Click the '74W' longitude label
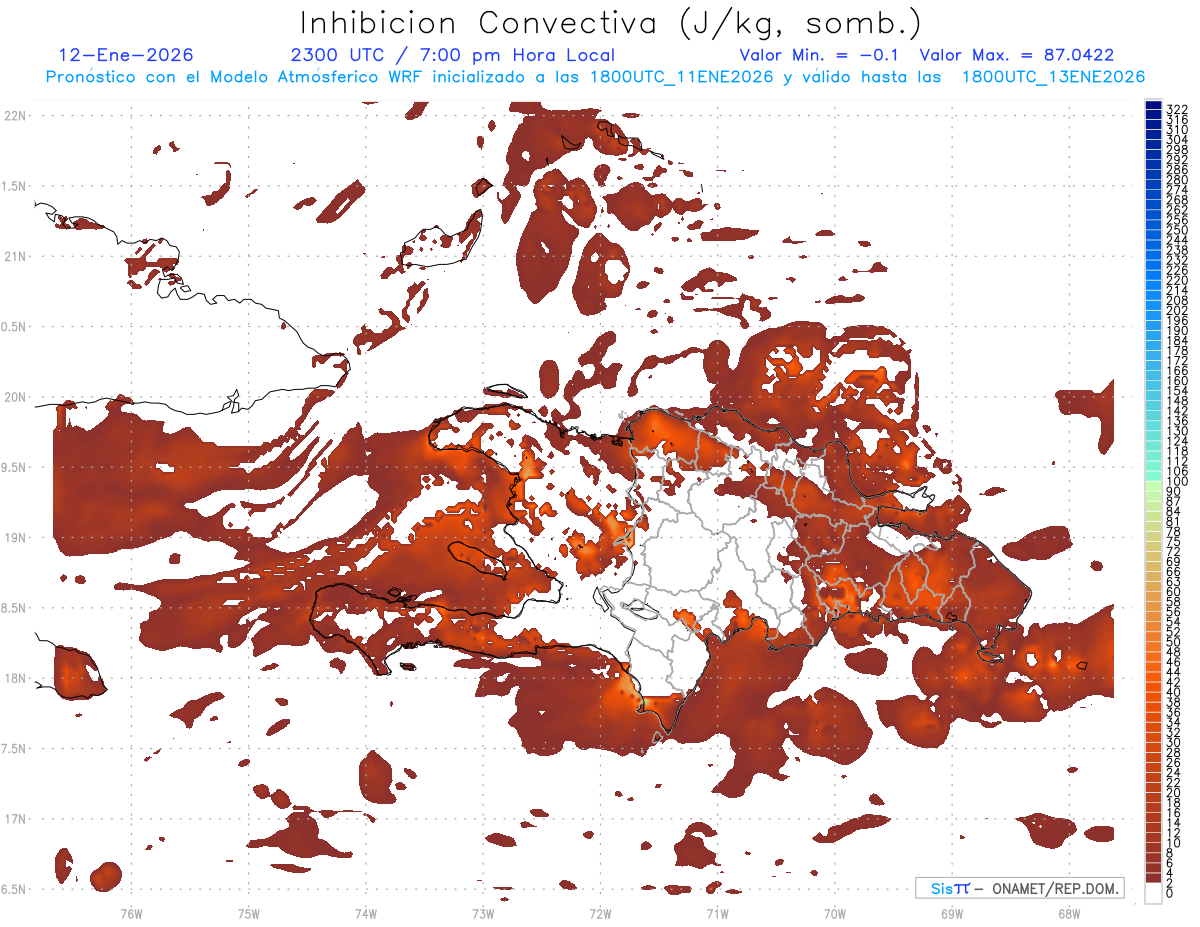This screenshot has height=927, width=1200. [366, 912]
